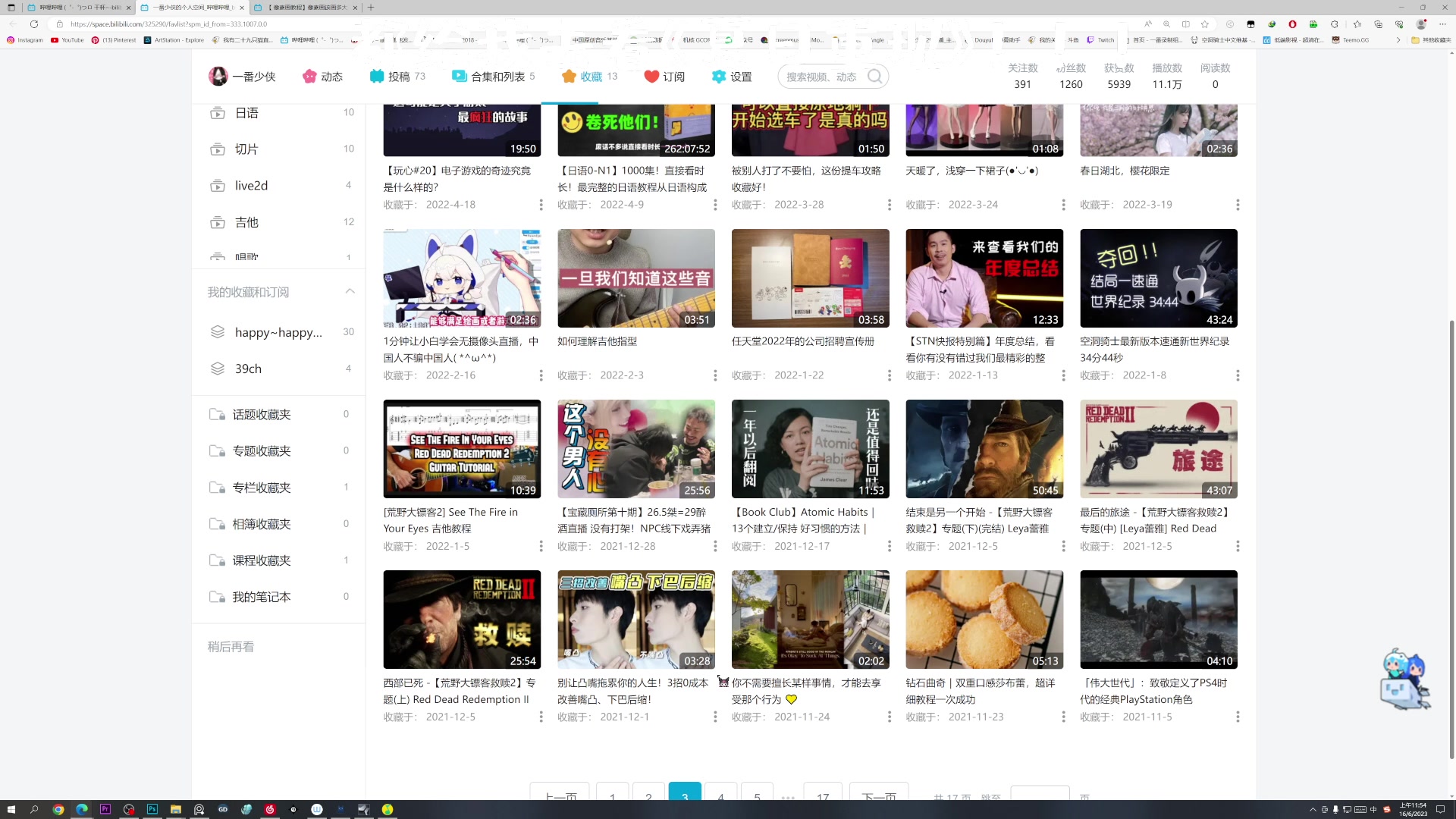Viewport: 1456px width, 819px height.
Task: Open 我的笔记本 folder
Action: coord(279,597)
